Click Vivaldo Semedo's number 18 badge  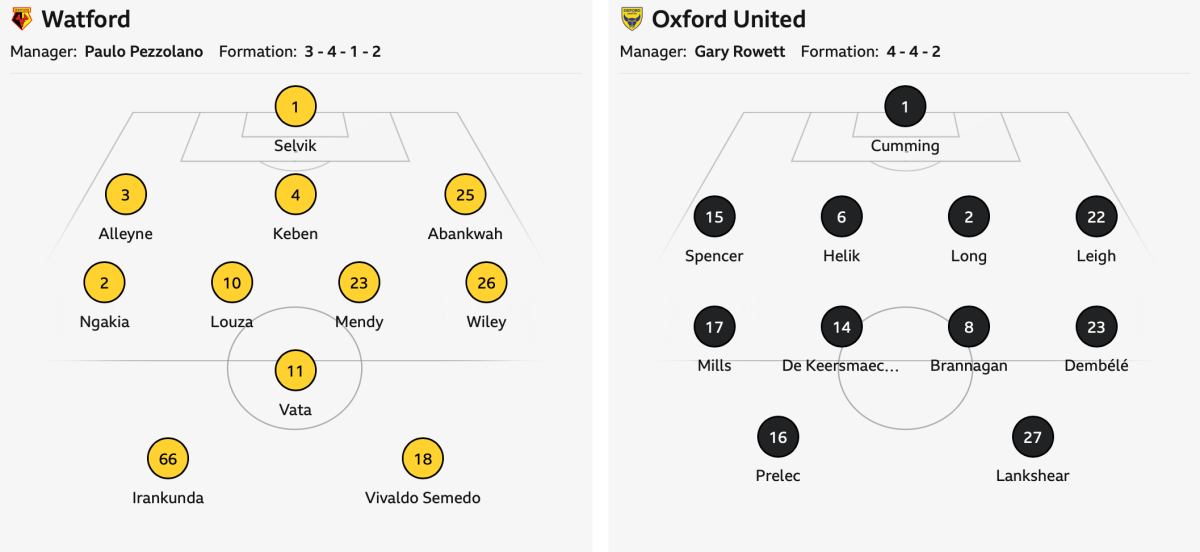click(x=423, y=459)
